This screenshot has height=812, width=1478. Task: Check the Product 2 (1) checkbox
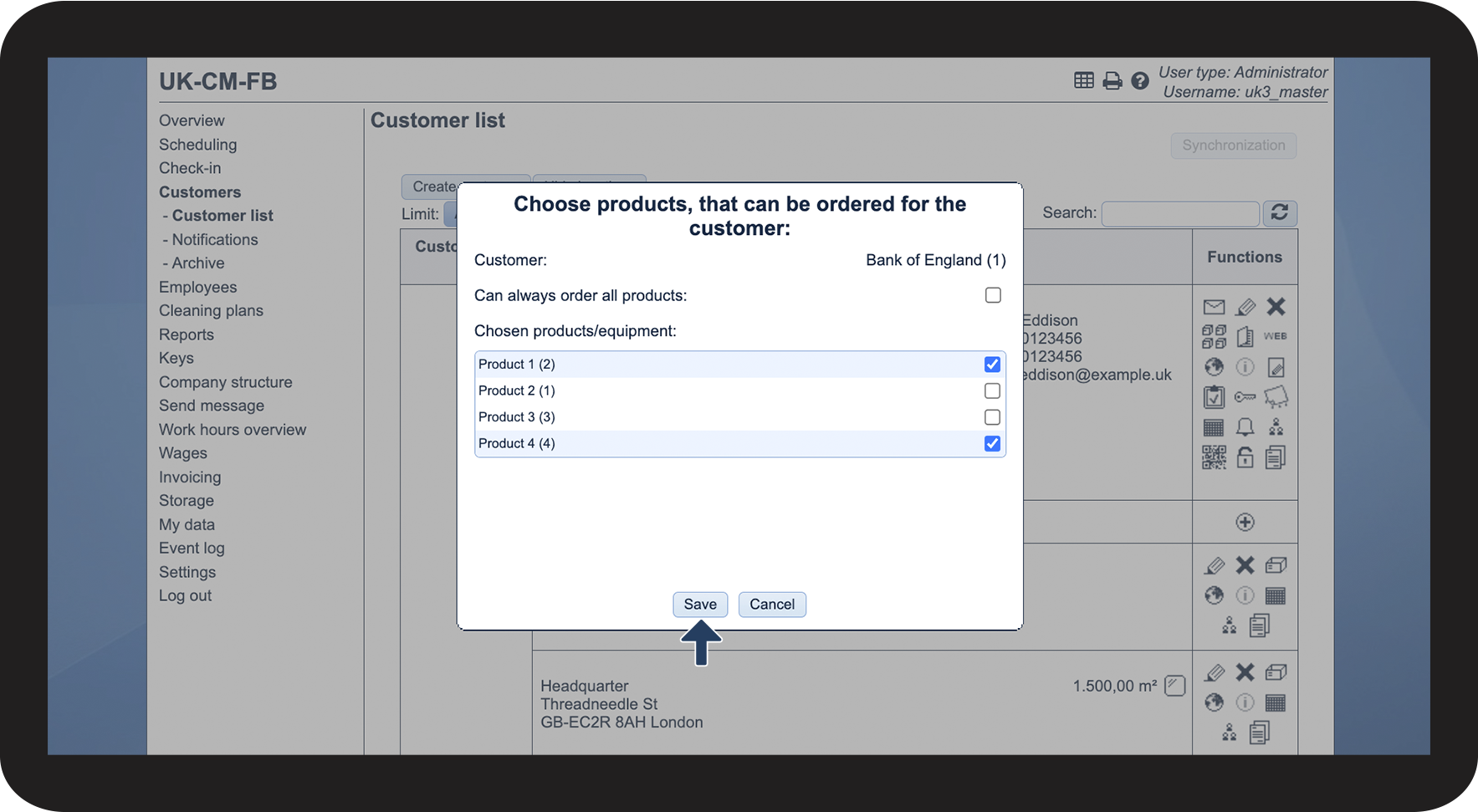pos(992,391)
